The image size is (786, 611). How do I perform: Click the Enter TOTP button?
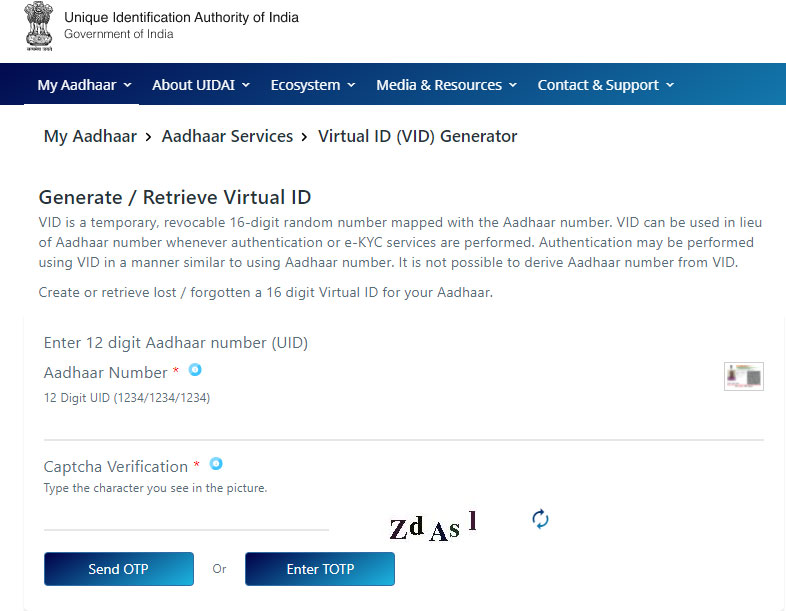click(320, 569)
